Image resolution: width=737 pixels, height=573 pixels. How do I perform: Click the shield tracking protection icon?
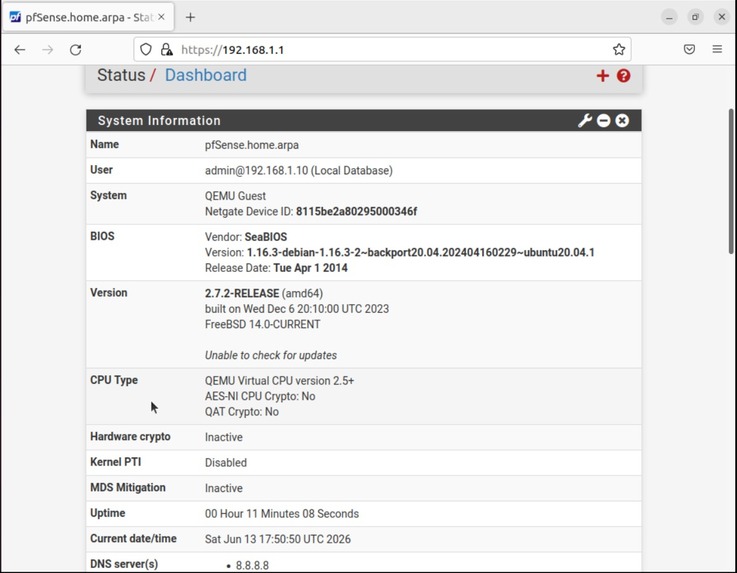[x=146, y=49]
